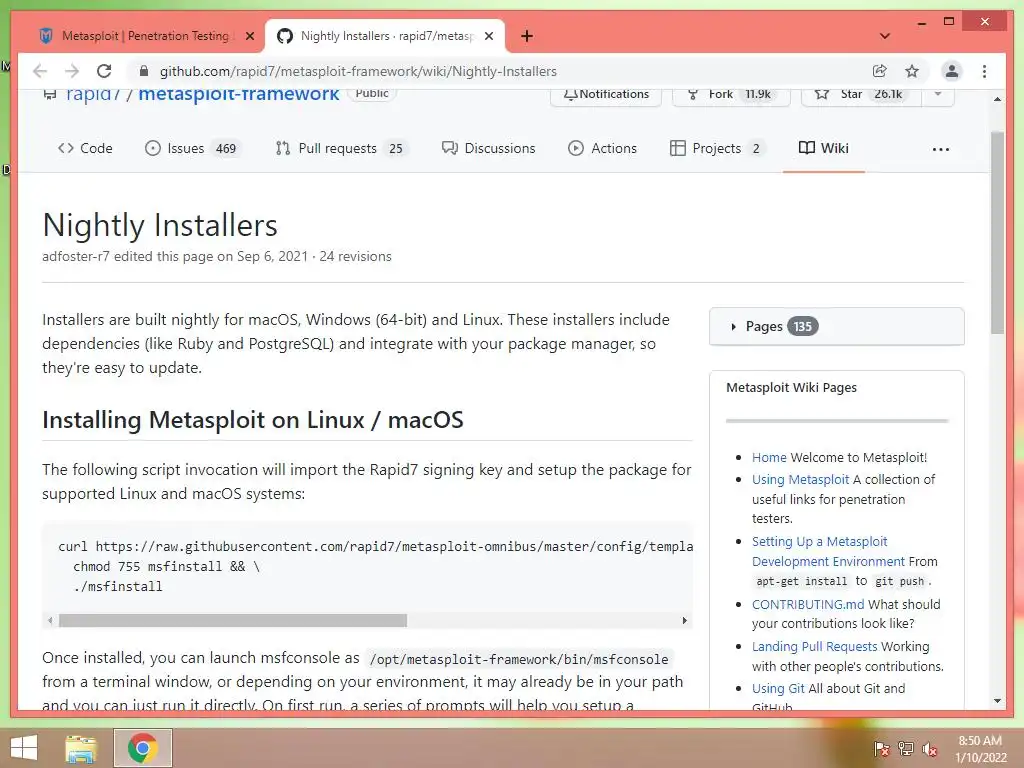Reload the page with the refresh icon

(104, 71)
